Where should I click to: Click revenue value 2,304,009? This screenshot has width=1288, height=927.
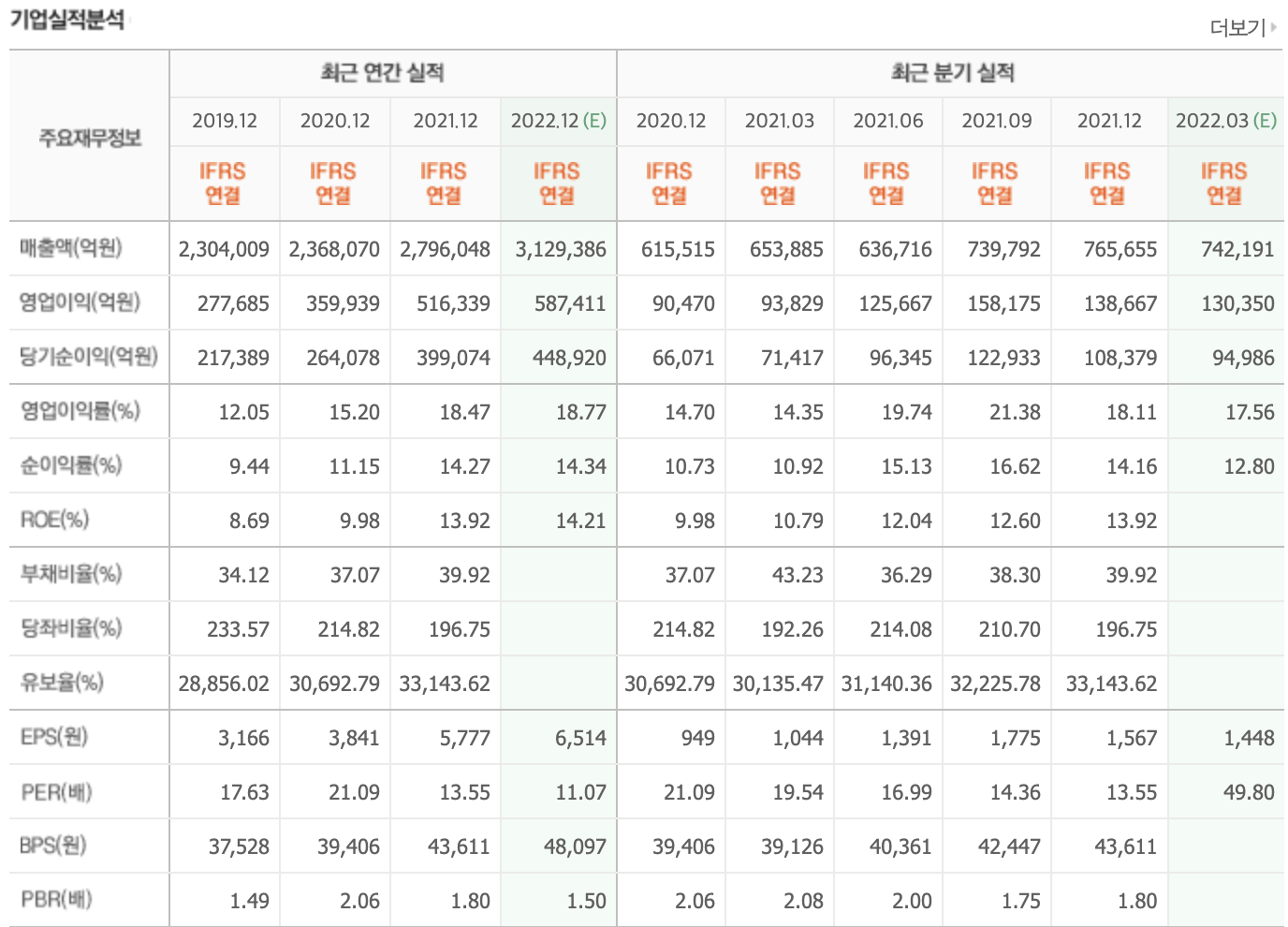tap(224, 250)
